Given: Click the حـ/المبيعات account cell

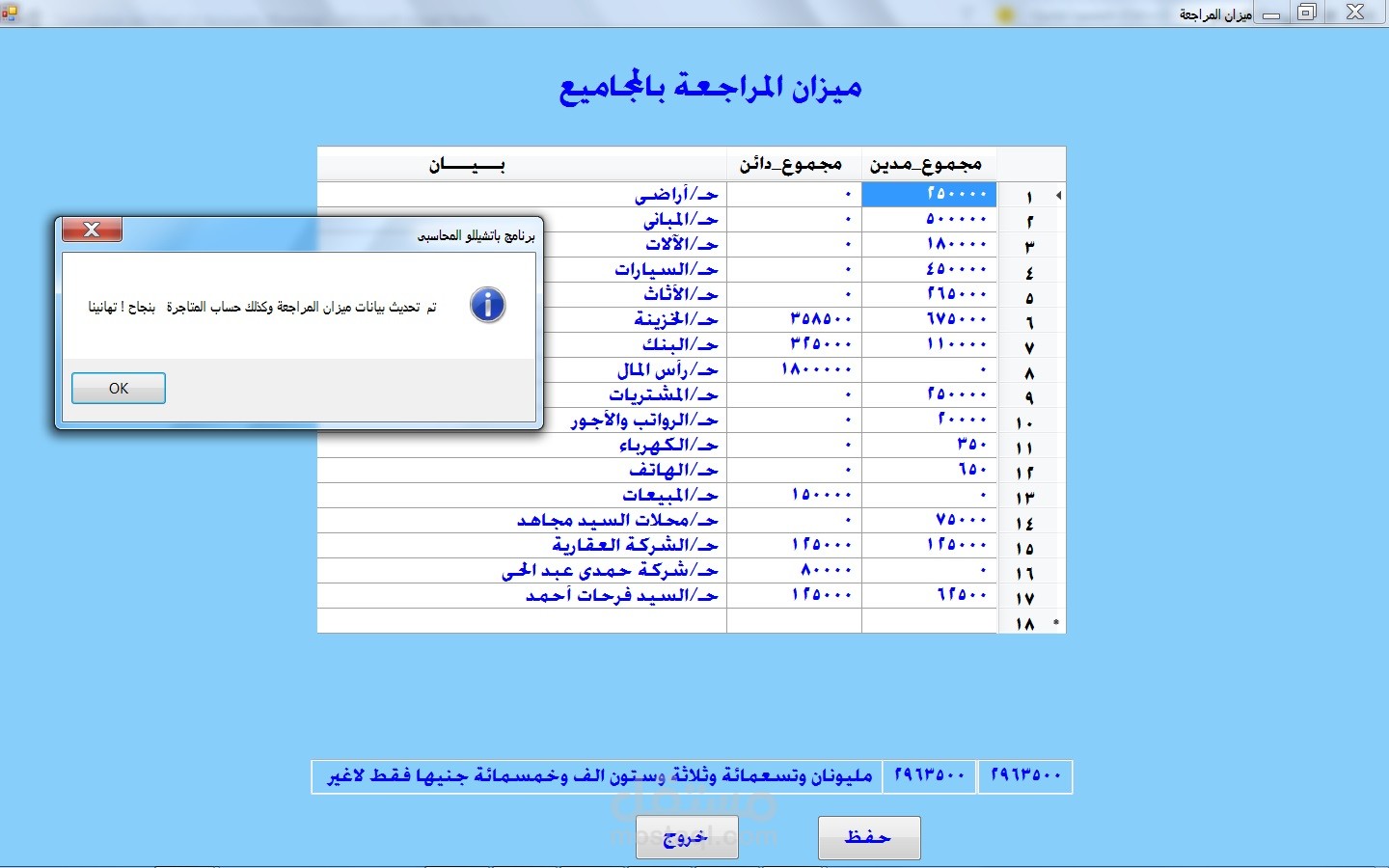Looking at the screenshot, I should 522,496.
